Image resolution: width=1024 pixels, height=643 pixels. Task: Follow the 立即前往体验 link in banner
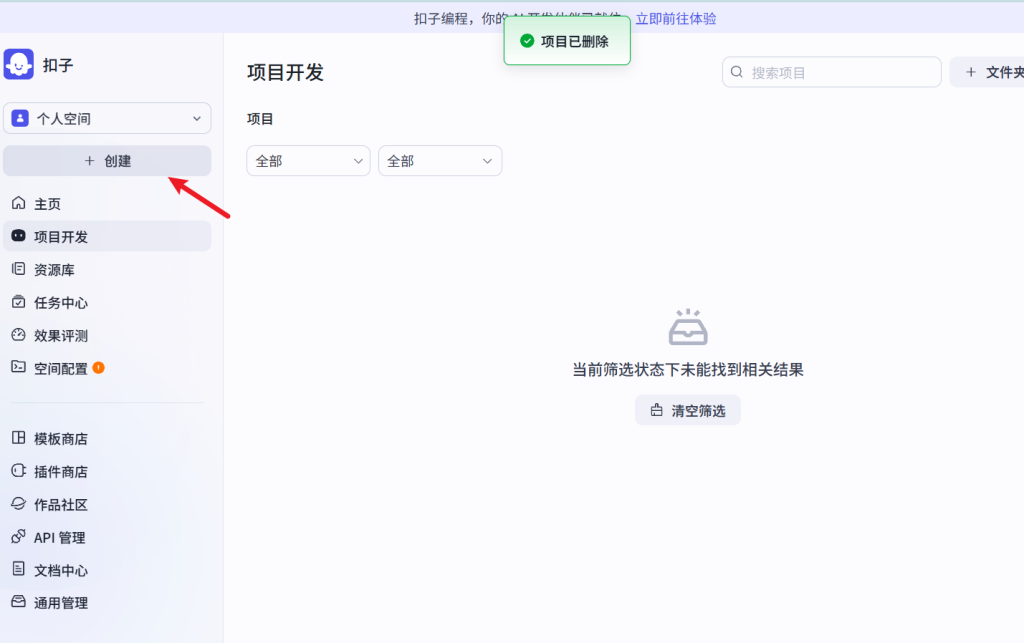click(676, 18)
